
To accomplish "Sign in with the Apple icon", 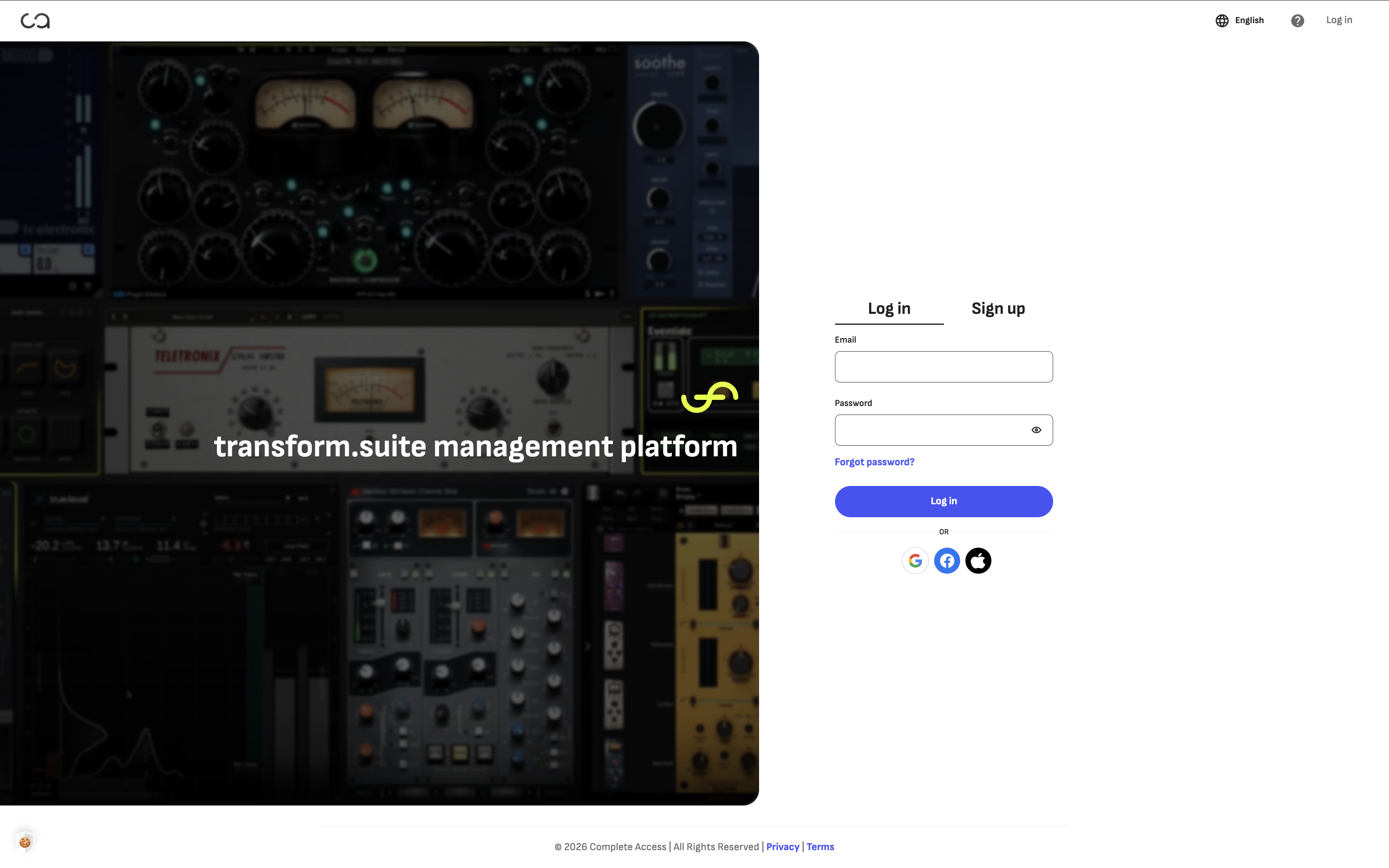I will [978, 560].
